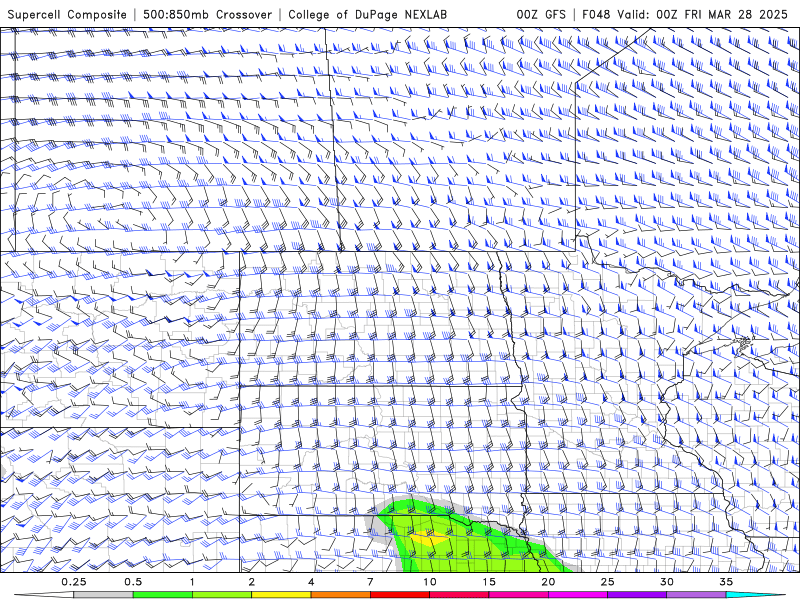Click the '0.25' colorbar label
The image size is (800, 600).
pos(73,582)
